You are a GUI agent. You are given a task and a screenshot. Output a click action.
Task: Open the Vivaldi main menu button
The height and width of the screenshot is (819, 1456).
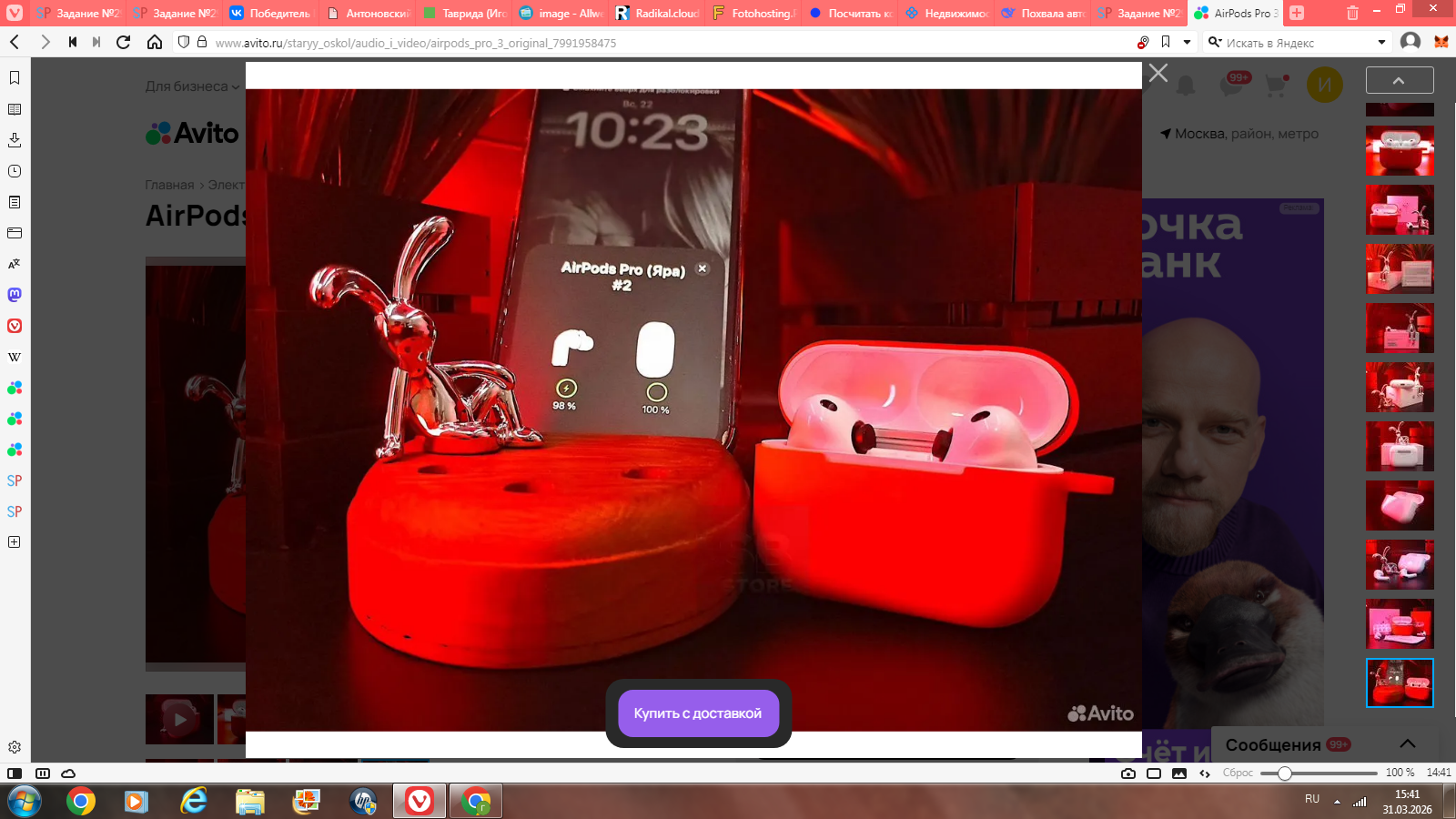[15, 13]
